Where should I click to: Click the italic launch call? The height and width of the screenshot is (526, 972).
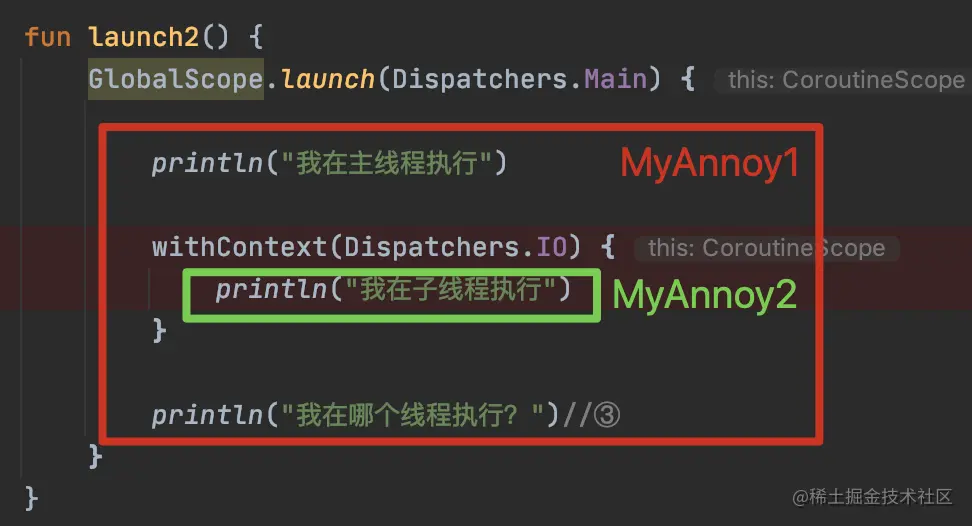tap(327, 79)
